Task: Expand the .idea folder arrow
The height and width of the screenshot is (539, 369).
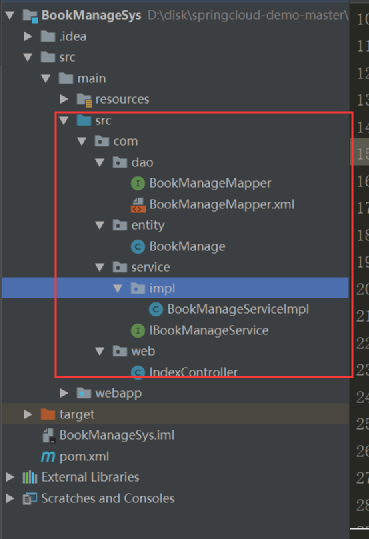Action: point(28,36)
